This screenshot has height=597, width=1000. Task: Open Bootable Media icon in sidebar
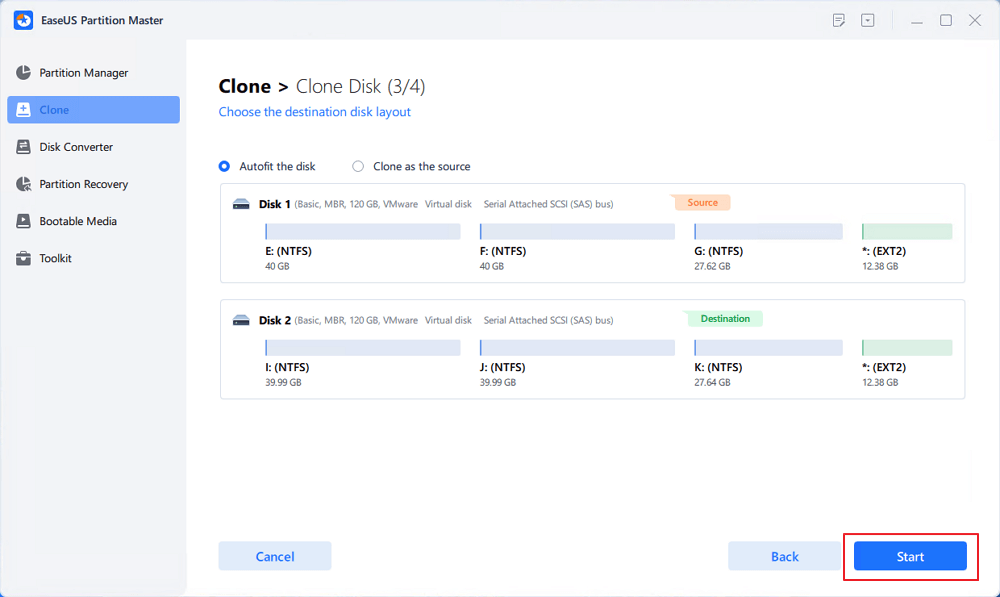23,221
